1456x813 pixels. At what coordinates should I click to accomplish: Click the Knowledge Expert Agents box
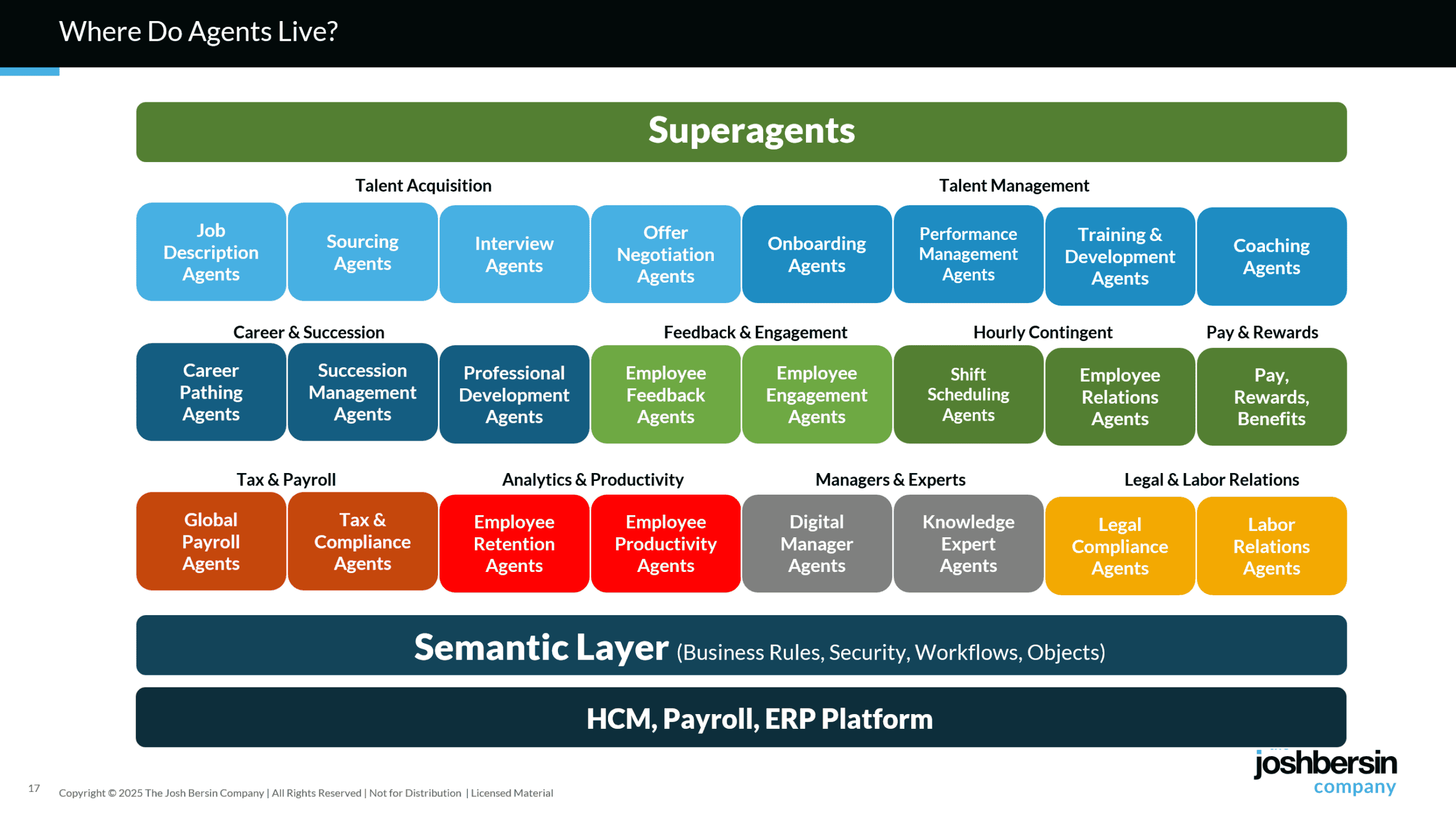968,544
